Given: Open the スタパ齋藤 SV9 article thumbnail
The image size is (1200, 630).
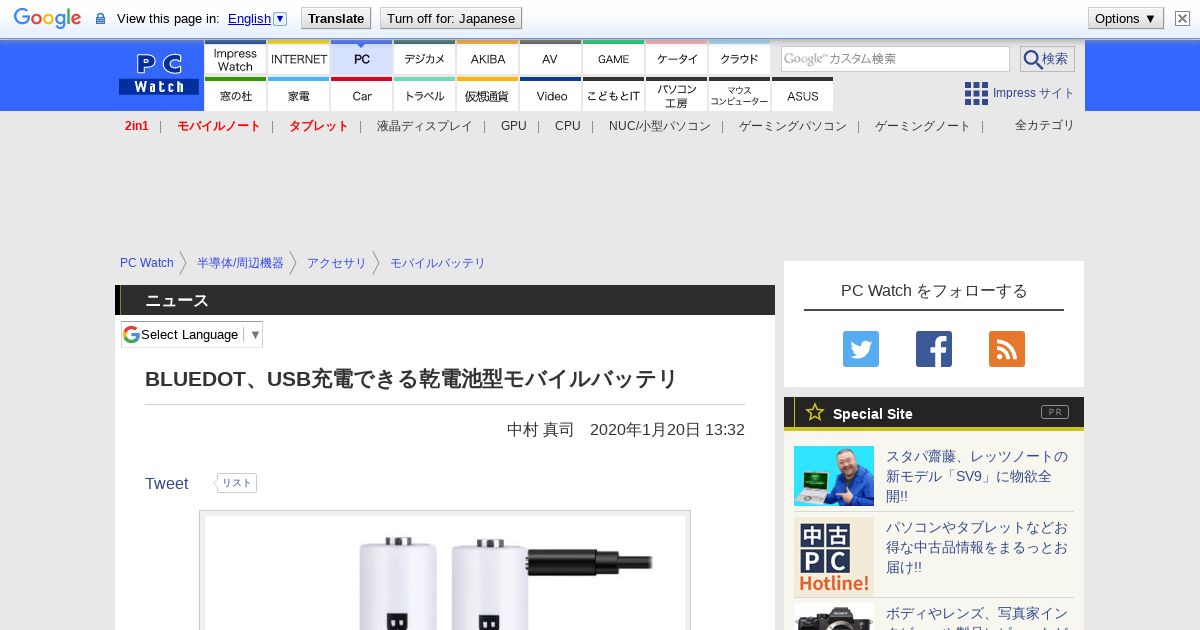Looking at the screenshot, I should click(x=834, y=476).
